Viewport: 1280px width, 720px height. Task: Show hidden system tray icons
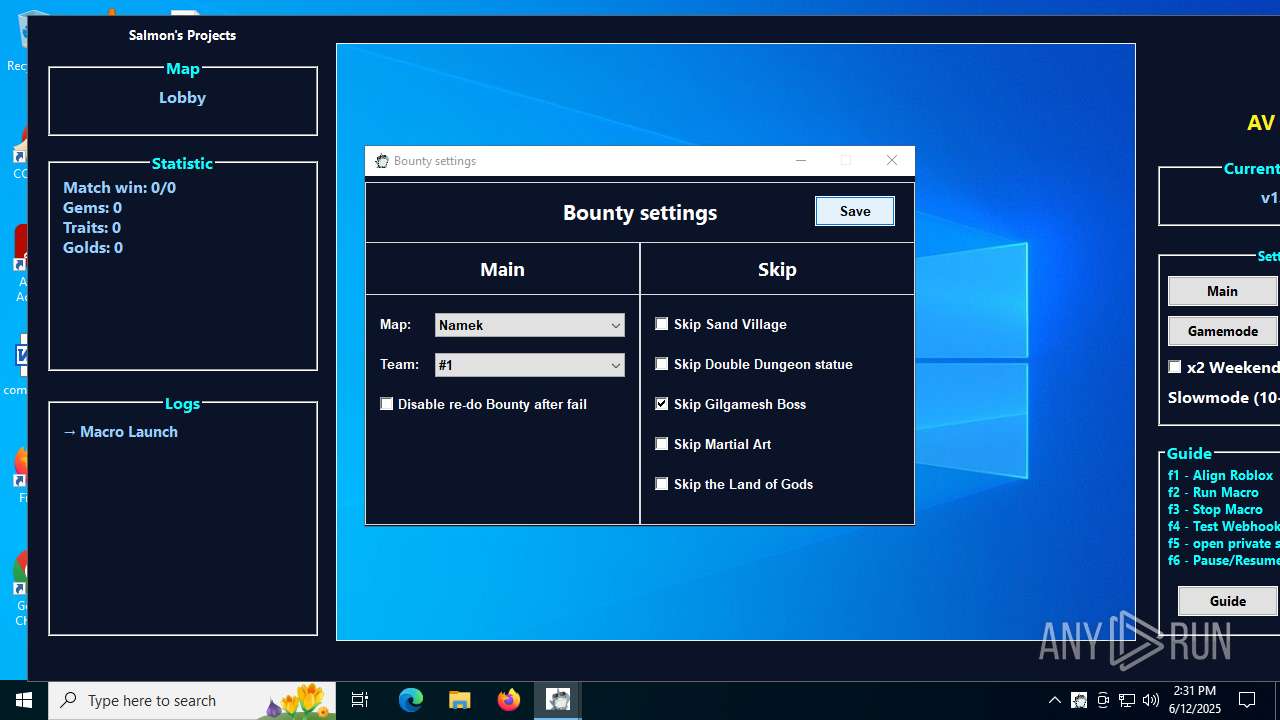tap(1055, 700)
